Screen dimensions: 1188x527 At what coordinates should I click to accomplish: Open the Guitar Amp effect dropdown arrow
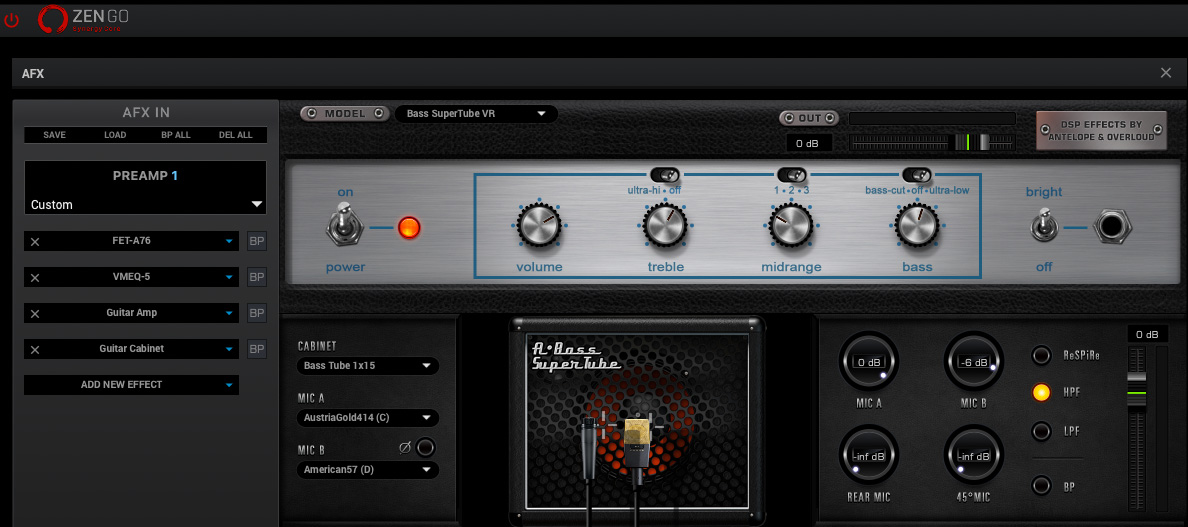pos(229,313)
